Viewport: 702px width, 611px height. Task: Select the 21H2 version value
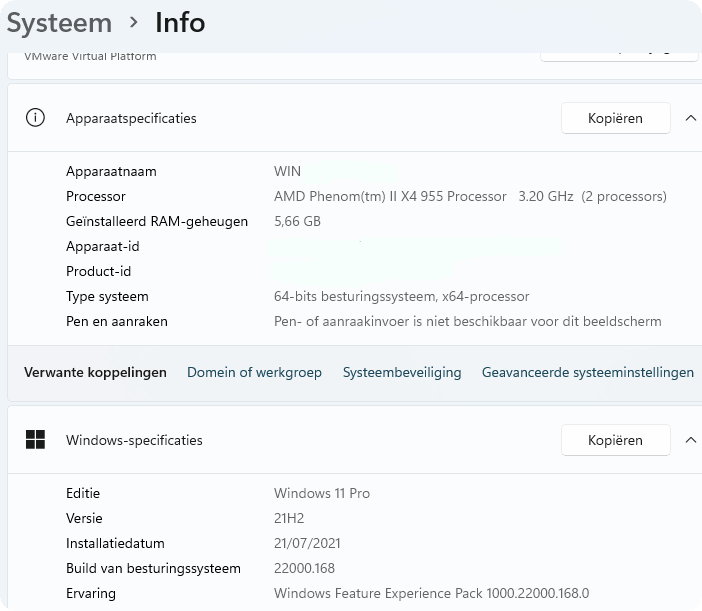click(x=289, y=518)
